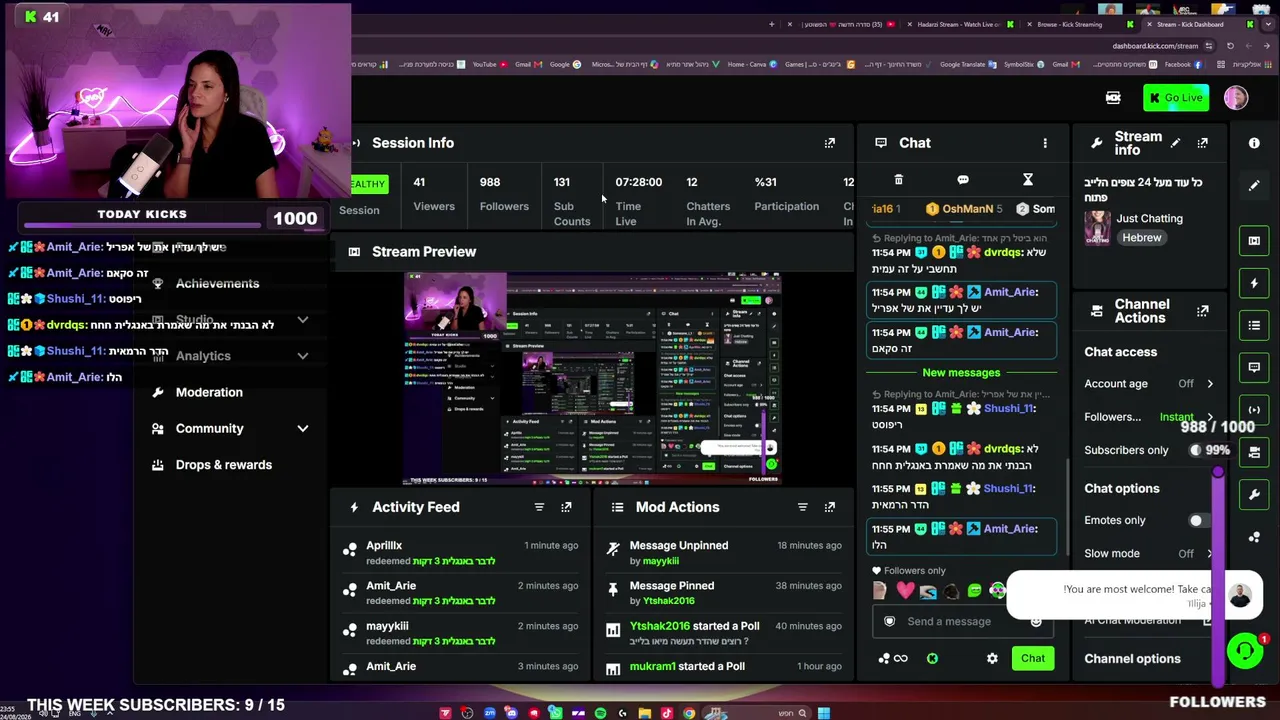Click the green Kick emote icon below chat
1280x720 pixels.
(932, 659)
